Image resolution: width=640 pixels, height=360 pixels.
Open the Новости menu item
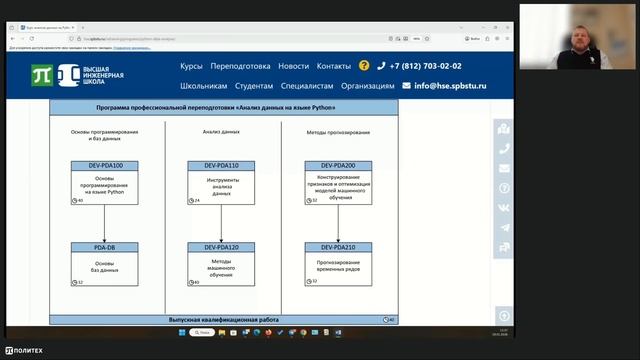(x=293, y=66)
